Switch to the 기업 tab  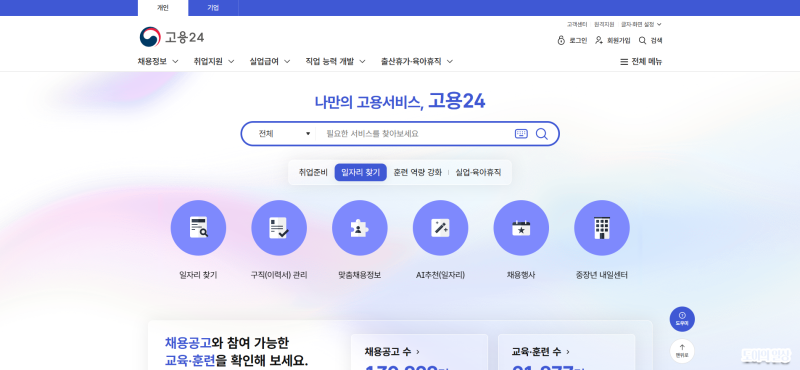click(213, 8)
